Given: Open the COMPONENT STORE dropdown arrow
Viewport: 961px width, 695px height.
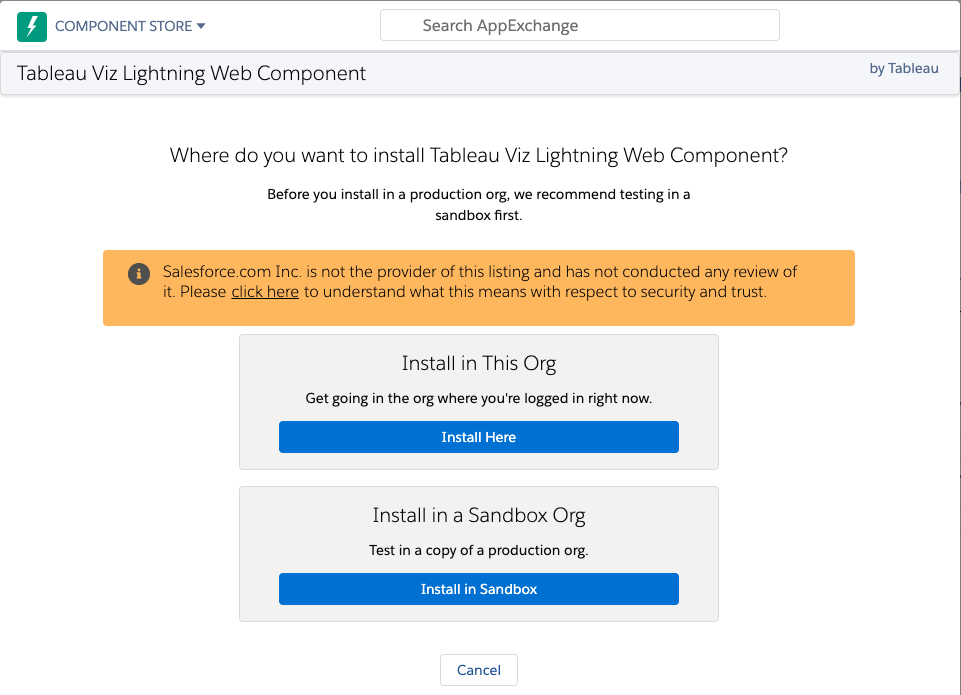Looking at the screenshot, I should point(201,26).
